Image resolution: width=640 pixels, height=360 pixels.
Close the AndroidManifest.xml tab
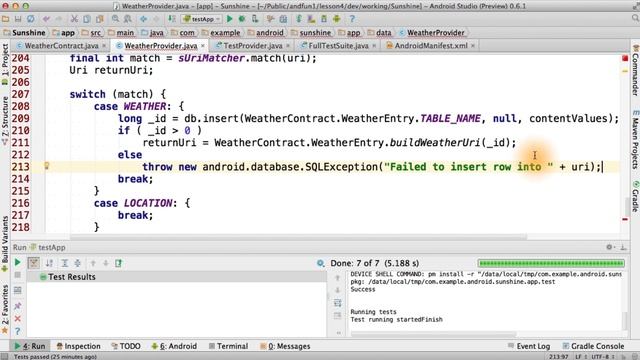pyautogui.click(x=473, y=46)
